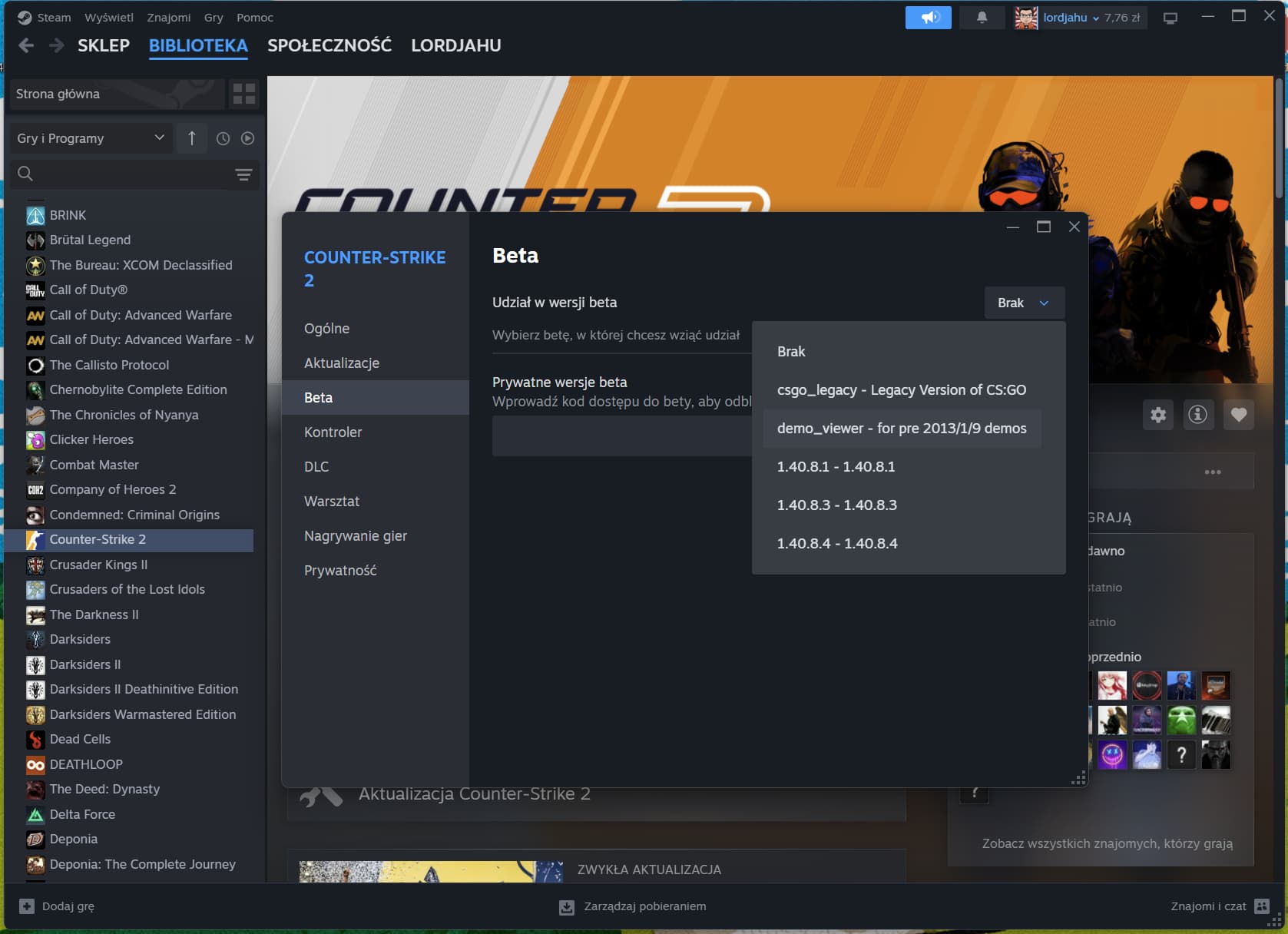This screenshot has height=934, width=1288.
Task: Choose 1.40.8.1 beta version
Action: click(x=902, y=467)
